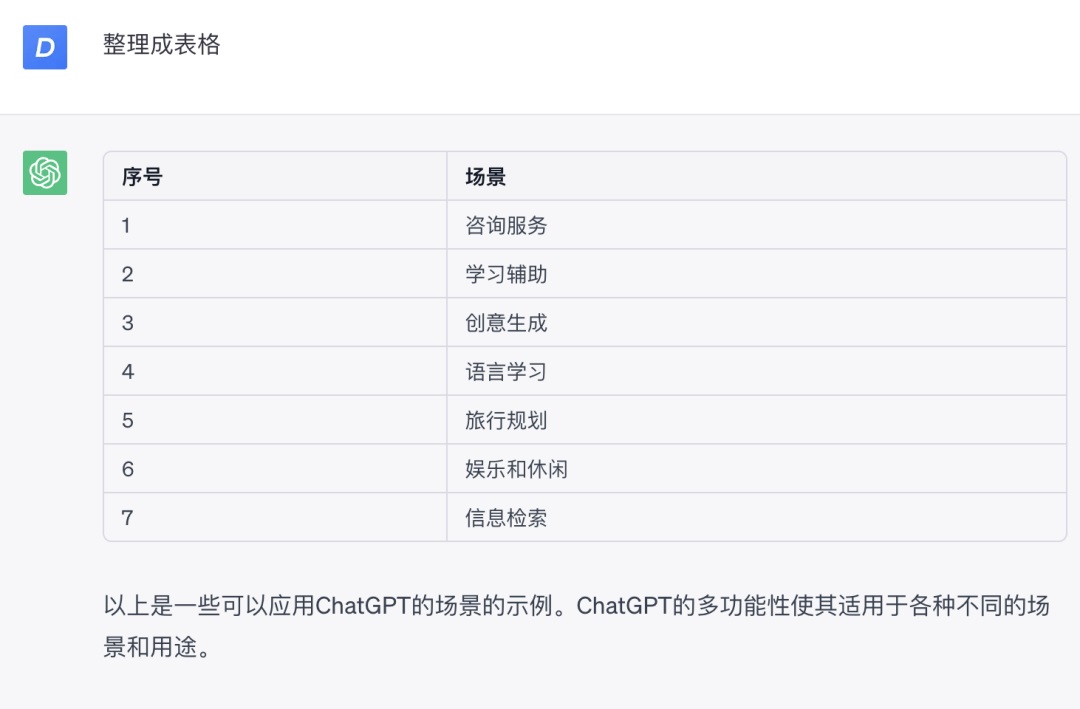Click the "场景" table header
Screen dimensions: 1080x709
486,177
